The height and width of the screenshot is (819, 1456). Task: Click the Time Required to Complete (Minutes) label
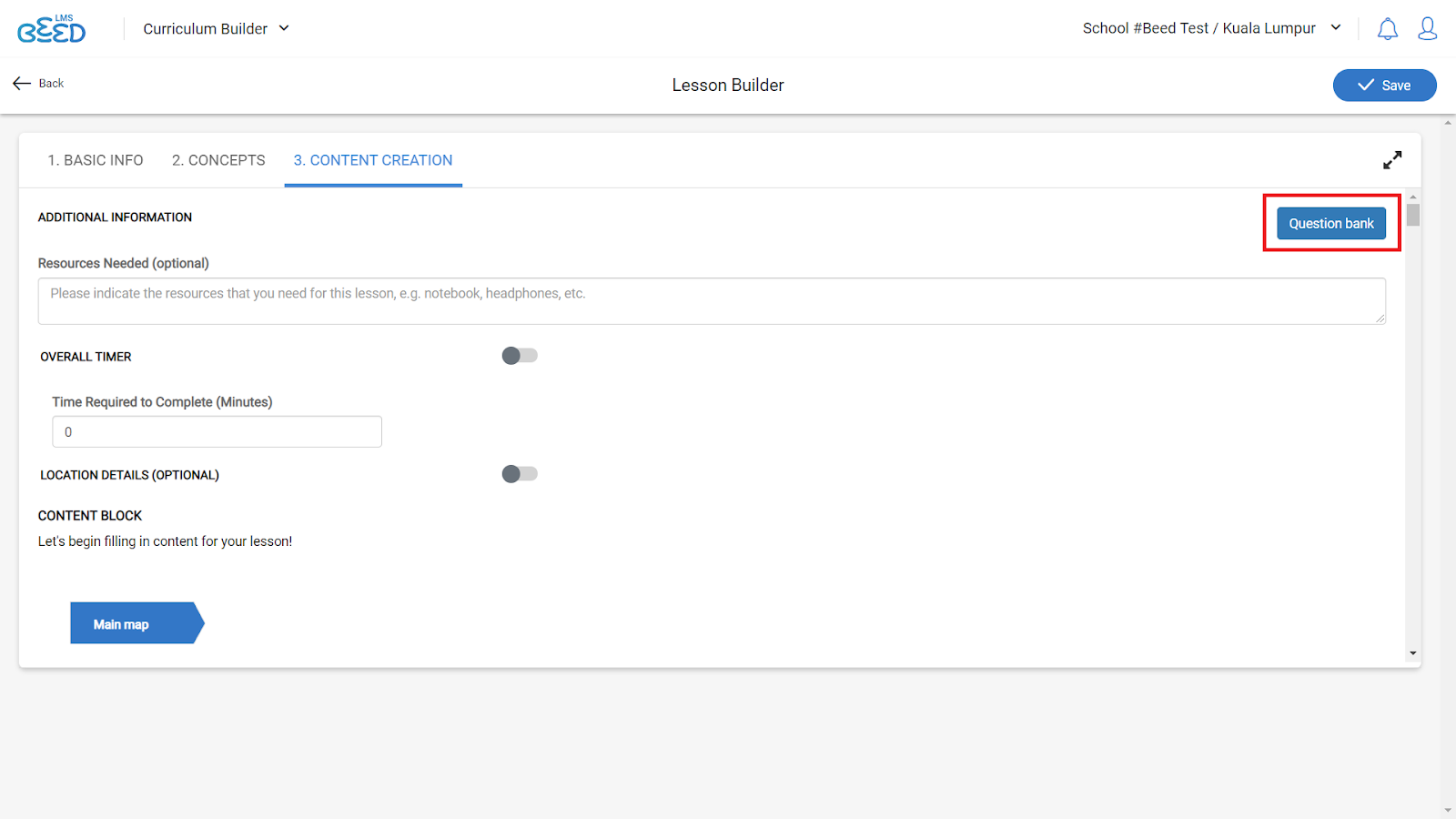point(162,402)
